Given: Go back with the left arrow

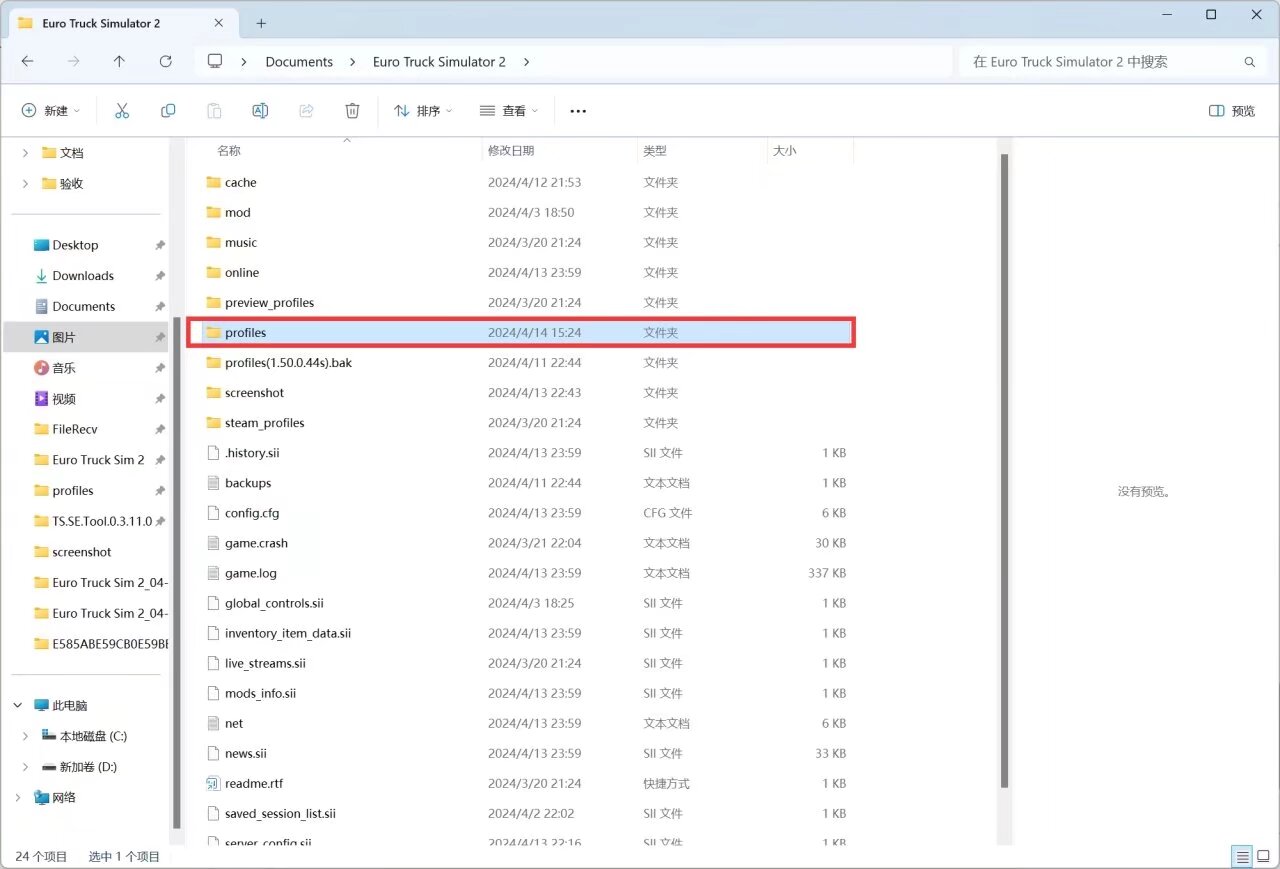Looking at the screenshot, I should click(27, 62).
